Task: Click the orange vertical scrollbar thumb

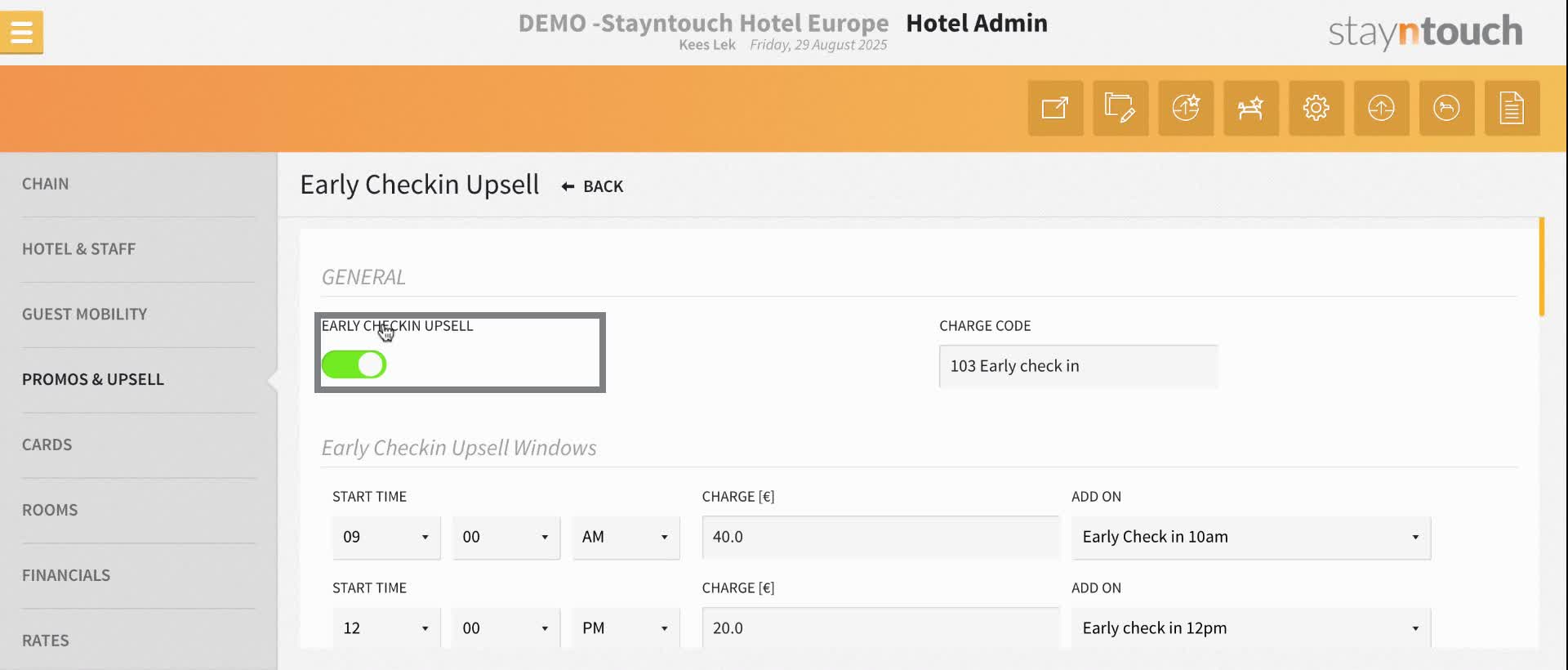Action: [1542, 266]
